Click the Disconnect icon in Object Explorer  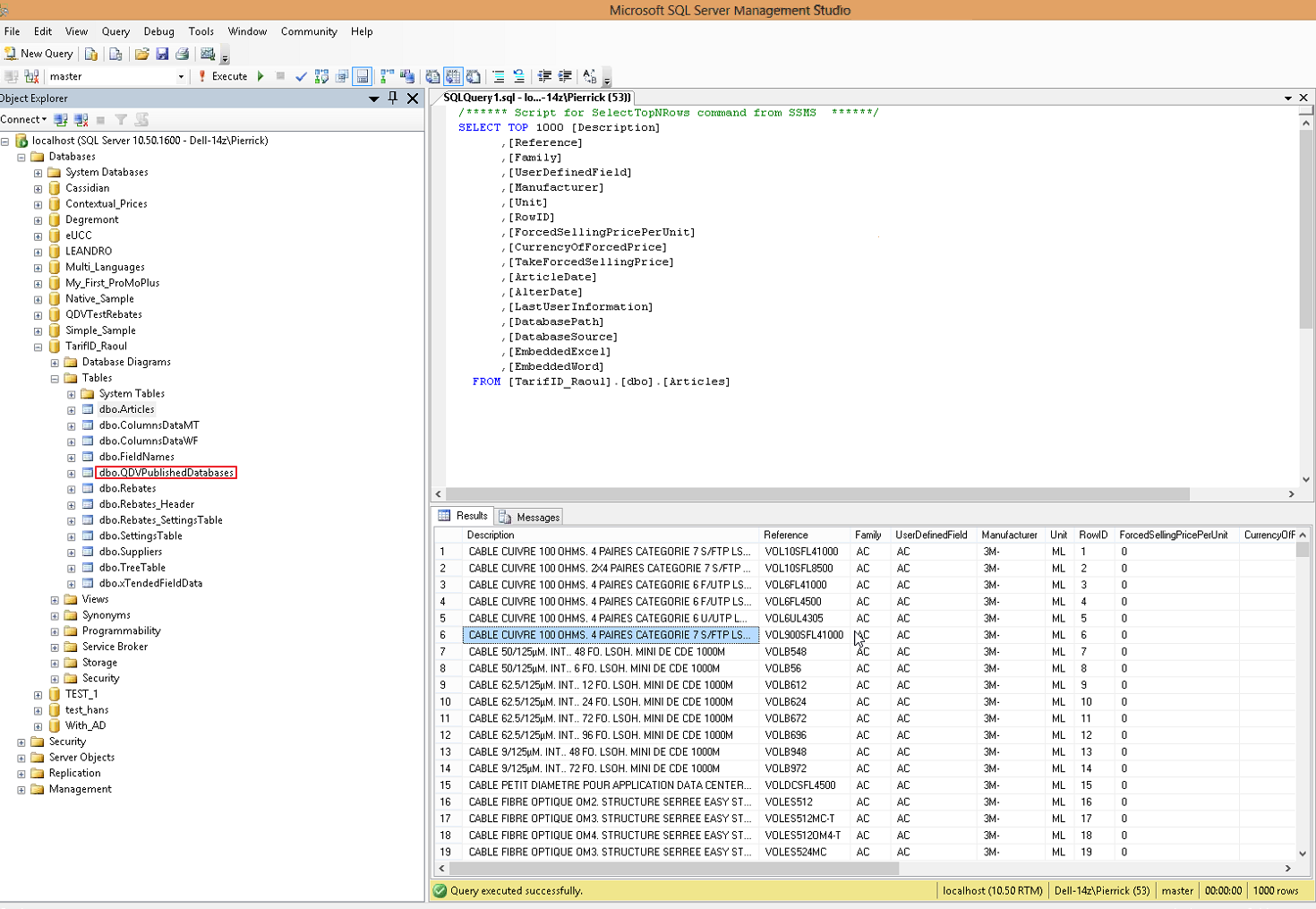[x=81, y=119]
